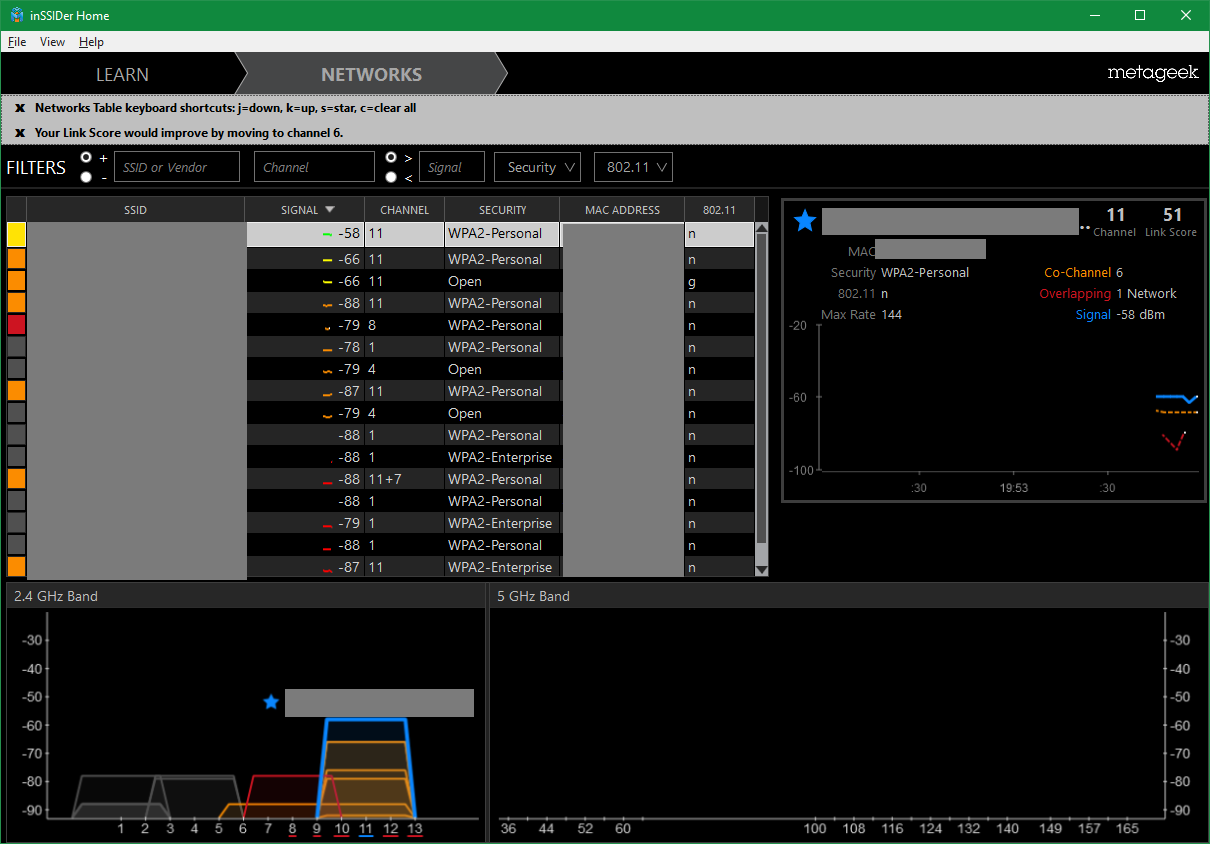Screen dimensions: 1210x844
Task: Click the gray swatch of the -78 network
Action: tap(16, 347)
